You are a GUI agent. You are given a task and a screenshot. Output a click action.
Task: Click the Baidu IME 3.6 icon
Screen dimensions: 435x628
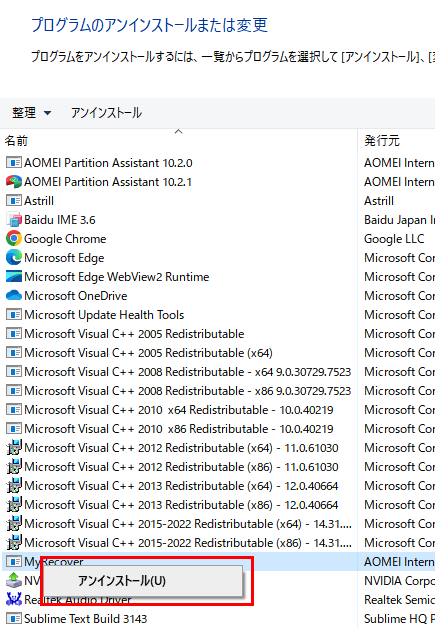coord(14,219)
